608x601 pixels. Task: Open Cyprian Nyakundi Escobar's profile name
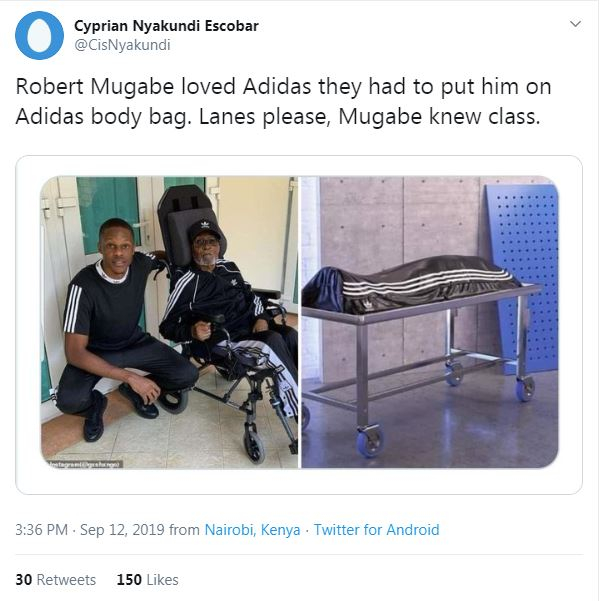166,26
